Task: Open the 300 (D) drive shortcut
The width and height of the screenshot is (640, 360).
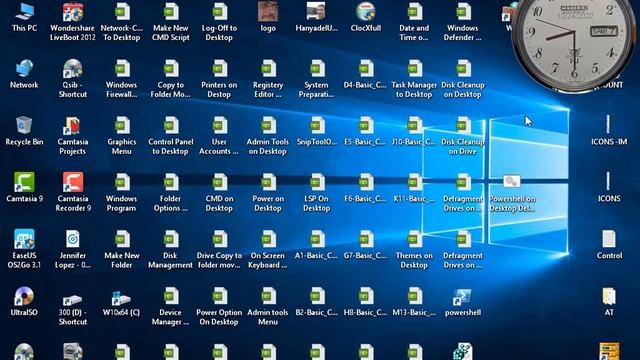Action: [x=73, y=300]
